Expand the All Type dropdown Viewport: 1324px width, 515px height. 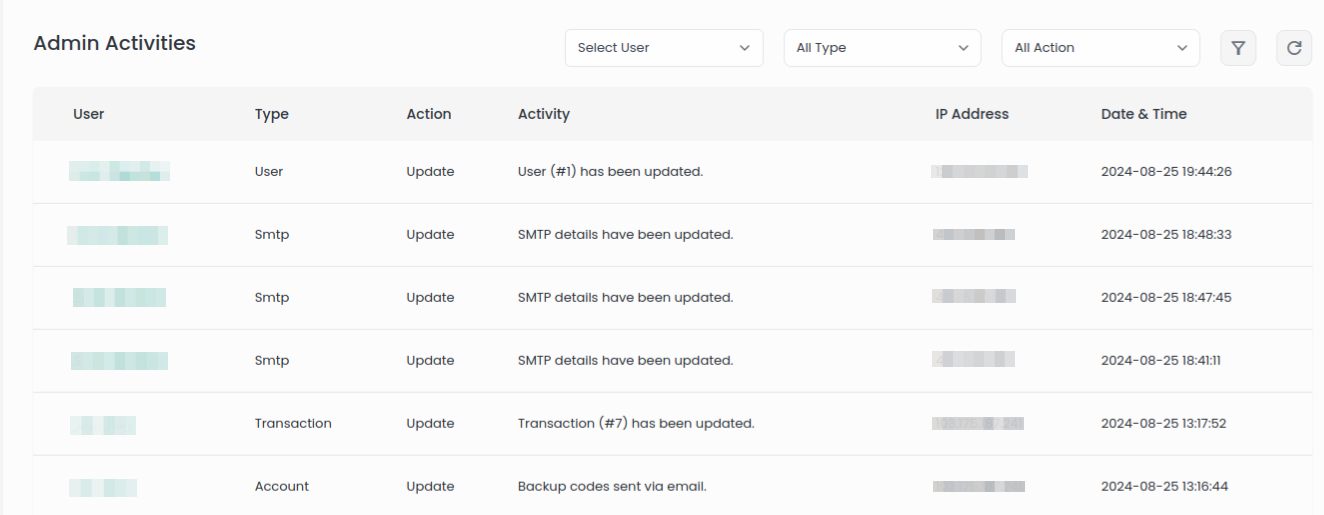(x=882, y=48)
